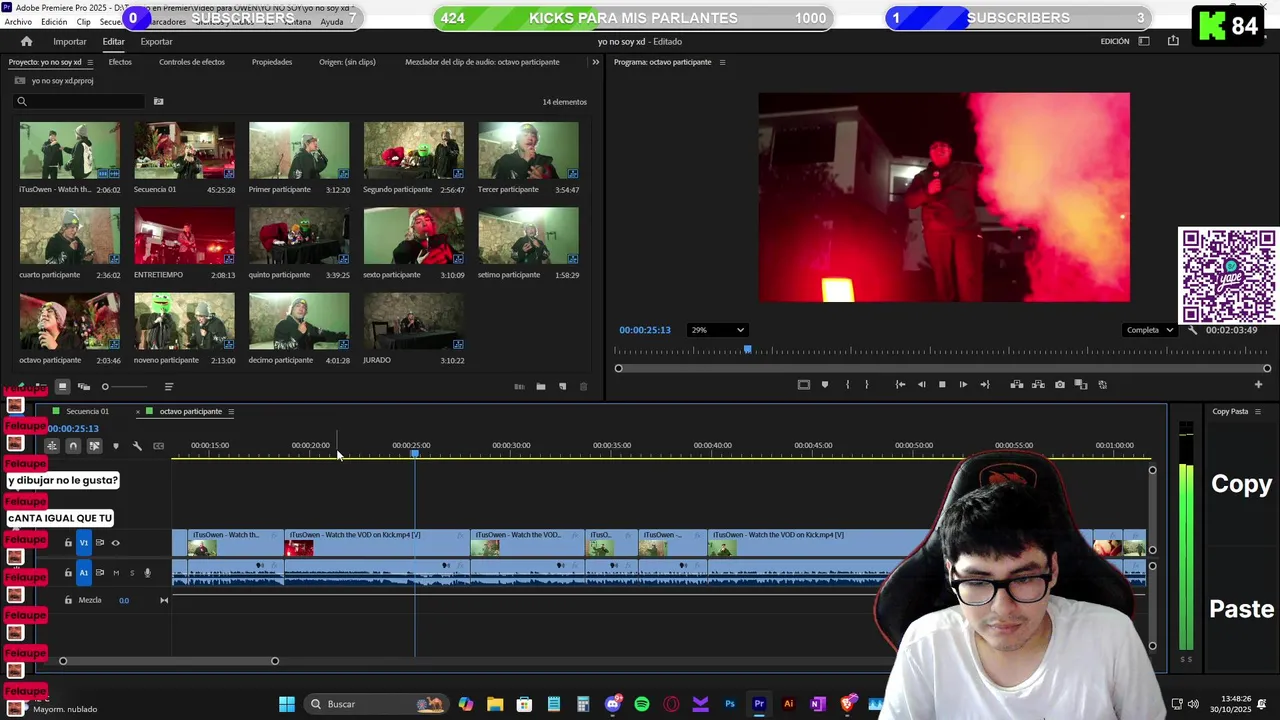Solo audio track A1
1280x720 pixels.
[x=131, y=573]
